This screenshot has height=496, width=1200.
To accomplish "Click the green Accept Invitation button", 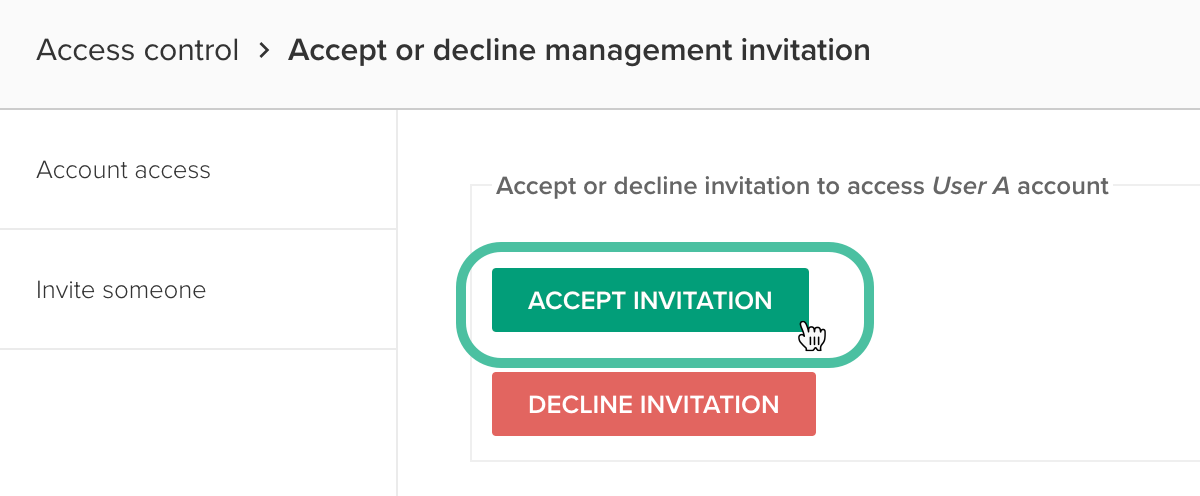I will click(x=650, y=300).
